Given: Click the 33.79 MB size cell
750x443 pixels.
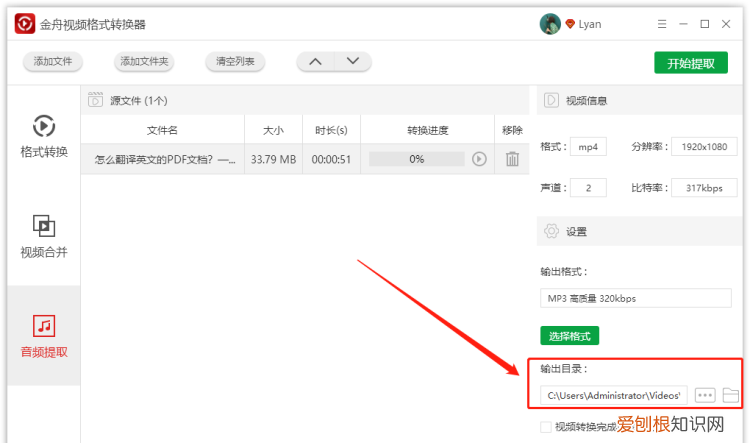Looking at the screenshot, I should pyautogui.click(x=273, y=159).
